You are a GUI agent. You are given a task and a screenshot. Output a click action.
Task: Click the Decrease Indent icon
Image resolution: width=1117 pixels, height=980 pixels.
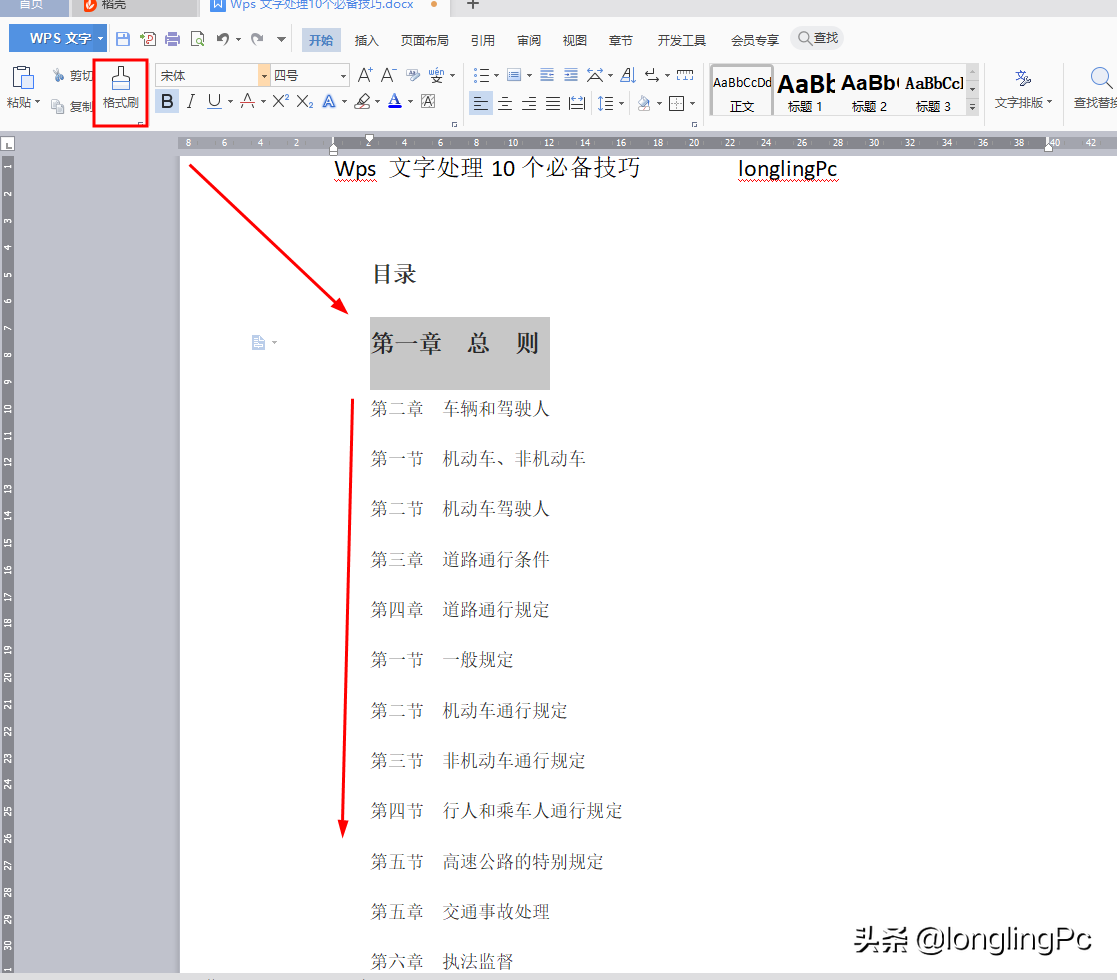tap(547, 75)
